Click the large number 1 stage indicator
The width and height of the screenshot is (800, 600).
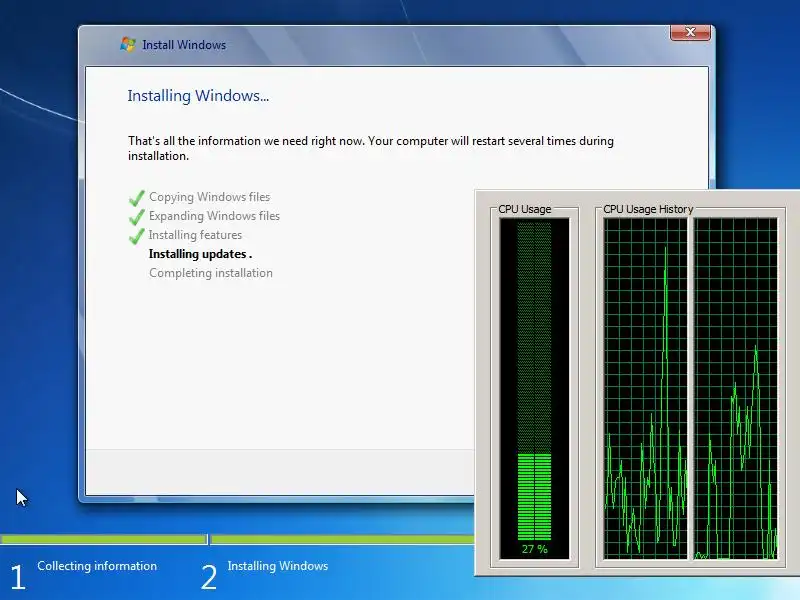tap(17, 578)
